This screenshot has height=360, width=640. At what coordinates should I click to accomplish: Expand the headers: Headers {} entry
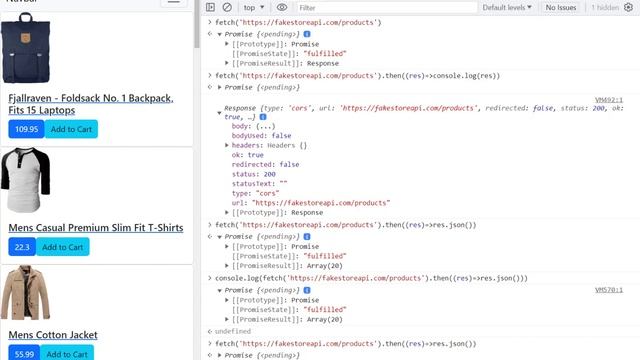[227, 145]
